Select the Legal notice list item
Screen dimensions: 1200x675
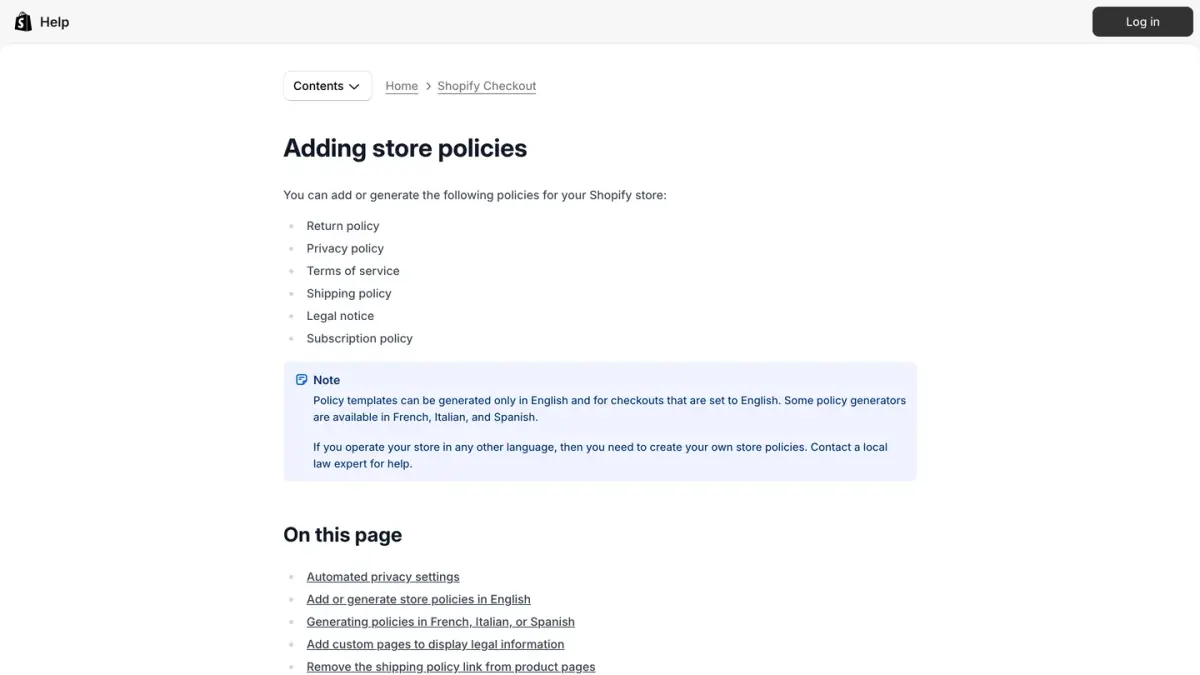click(340, 316)
